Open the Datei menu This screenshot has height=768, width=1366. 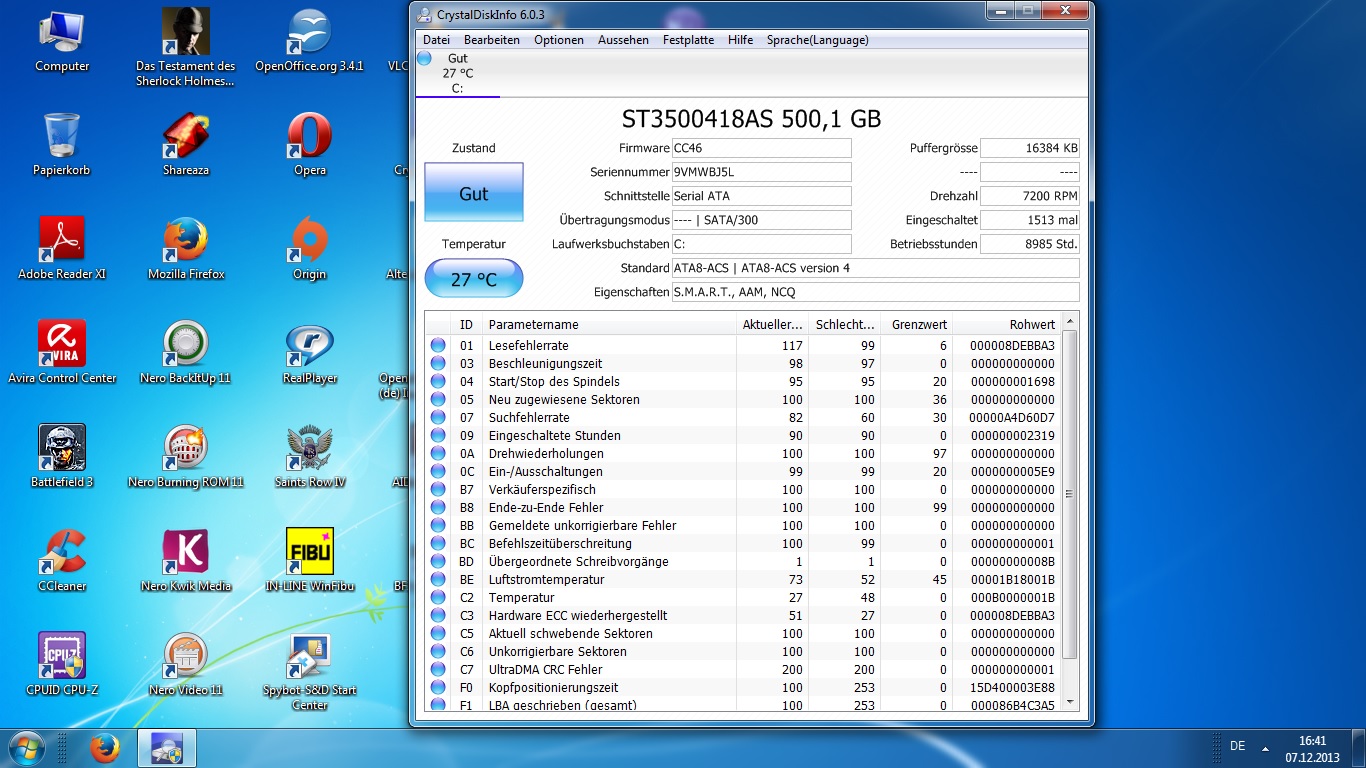(x=436, y=40)
